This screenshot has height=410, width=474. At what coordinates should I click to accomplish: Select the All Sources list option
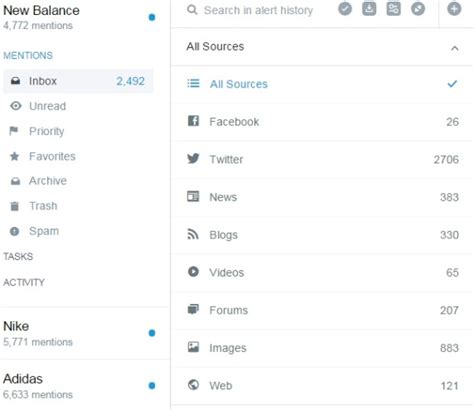tap(322, 84)
